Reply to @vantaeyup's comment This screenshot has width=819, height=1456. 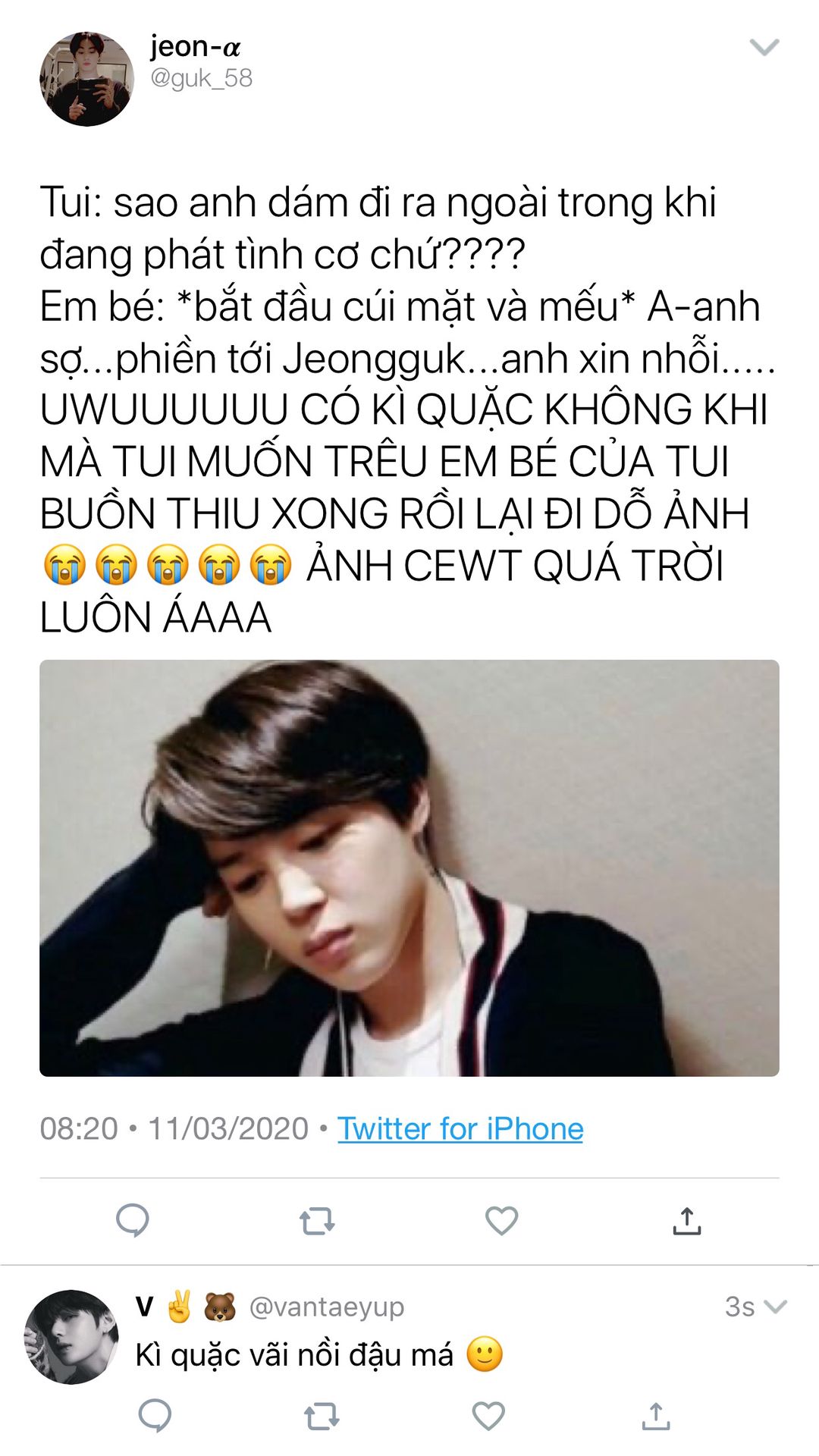pos(155,1415)
